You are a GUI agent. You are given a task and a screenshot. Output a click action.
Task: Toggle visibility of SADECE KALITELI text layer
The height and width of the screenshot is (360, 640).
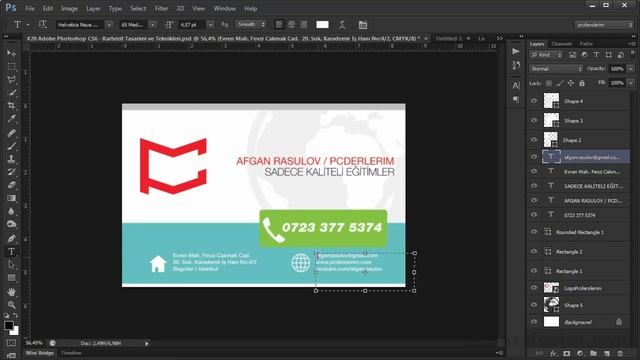534,186
